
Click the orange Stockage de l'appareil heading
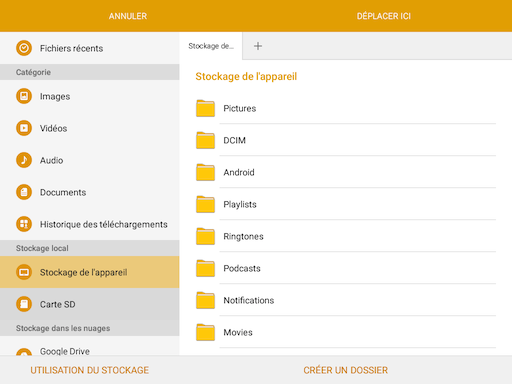pos(246,76)
